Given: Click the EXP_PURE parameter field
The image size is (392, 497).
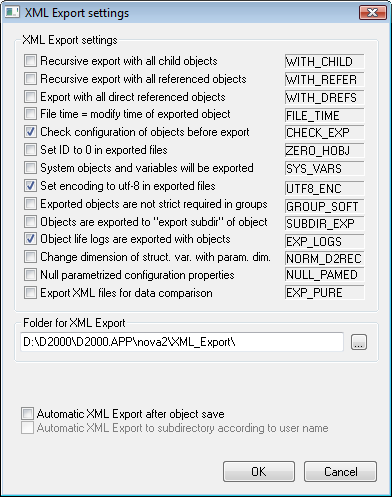Looking at the screenshot, I should [324, 293].
